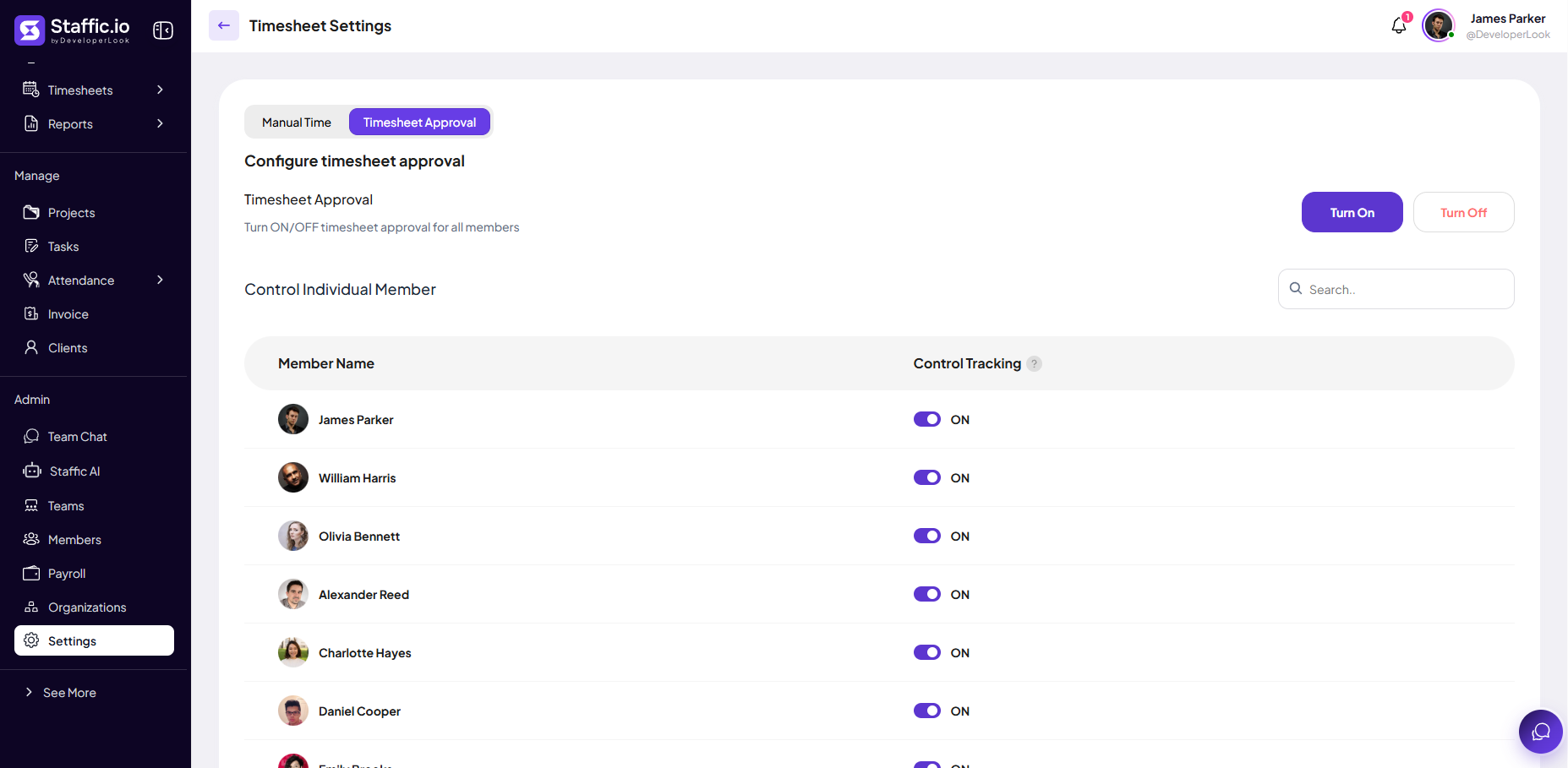Click the Payroll wallet icon

(x=31, y=573)
